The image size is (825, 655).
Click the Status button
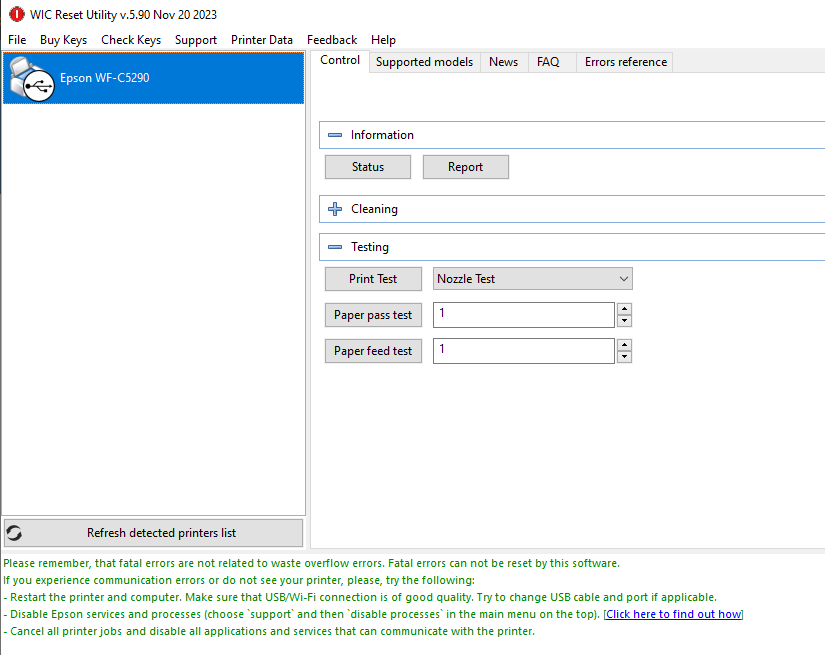tap(368, 167)
